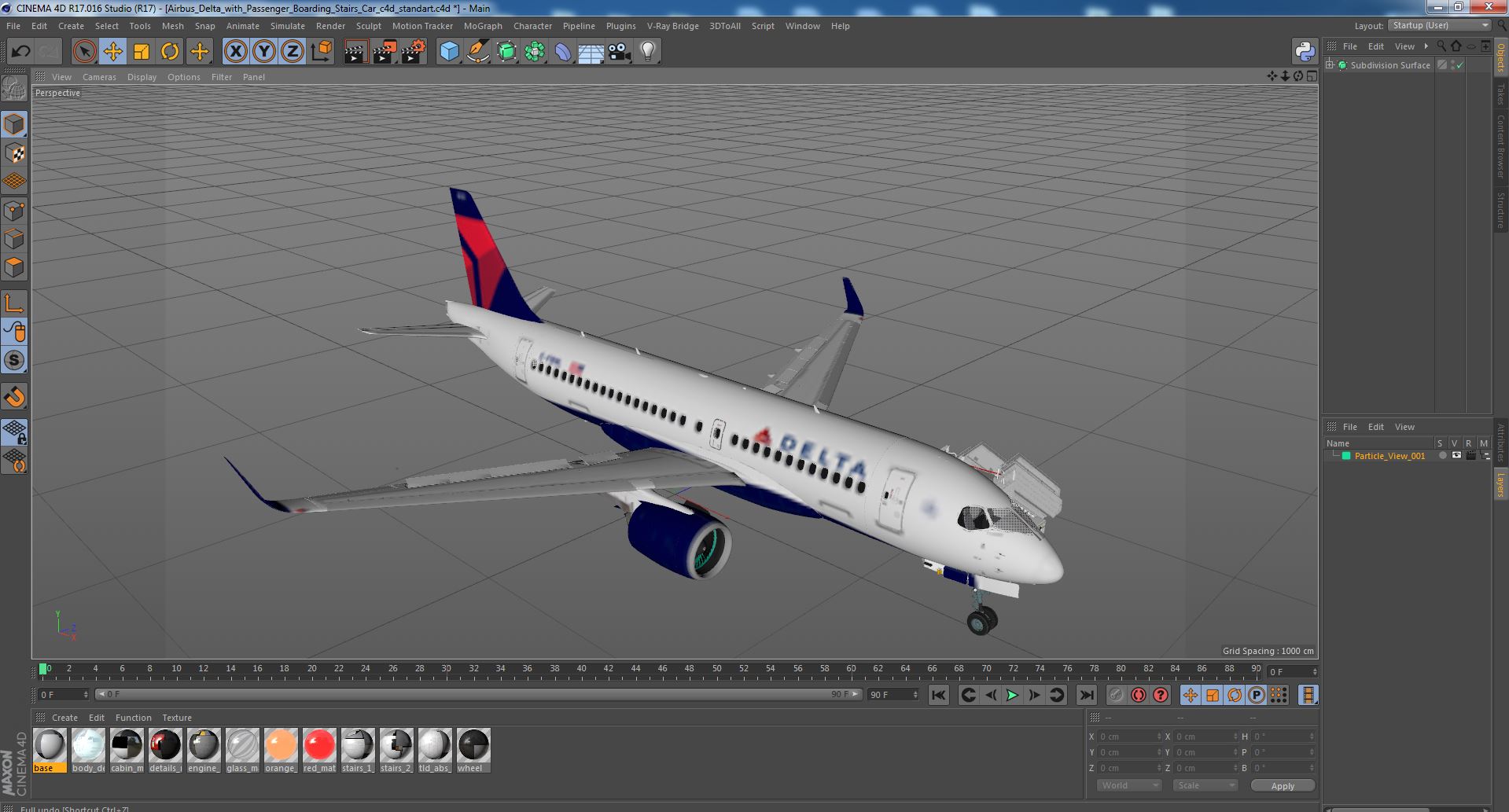Viewport: 1509px width, 812px height.
Task: Open Edit Render Settings icon
Action: [x=413, y=52]
